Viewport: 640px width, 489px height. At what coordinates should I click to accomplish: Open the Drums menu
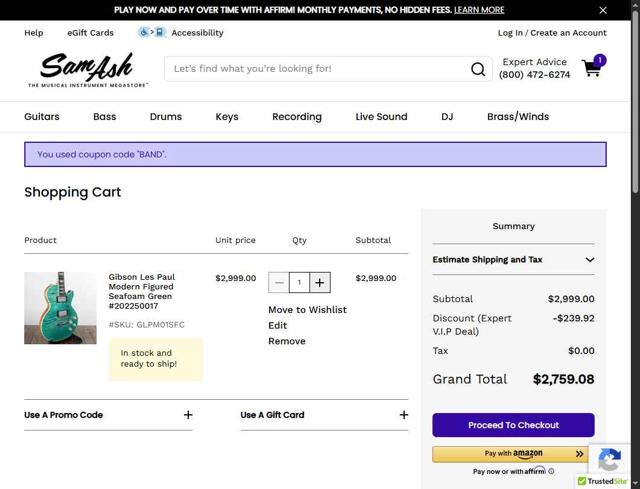pyautogui.click(x=166, y=117)
